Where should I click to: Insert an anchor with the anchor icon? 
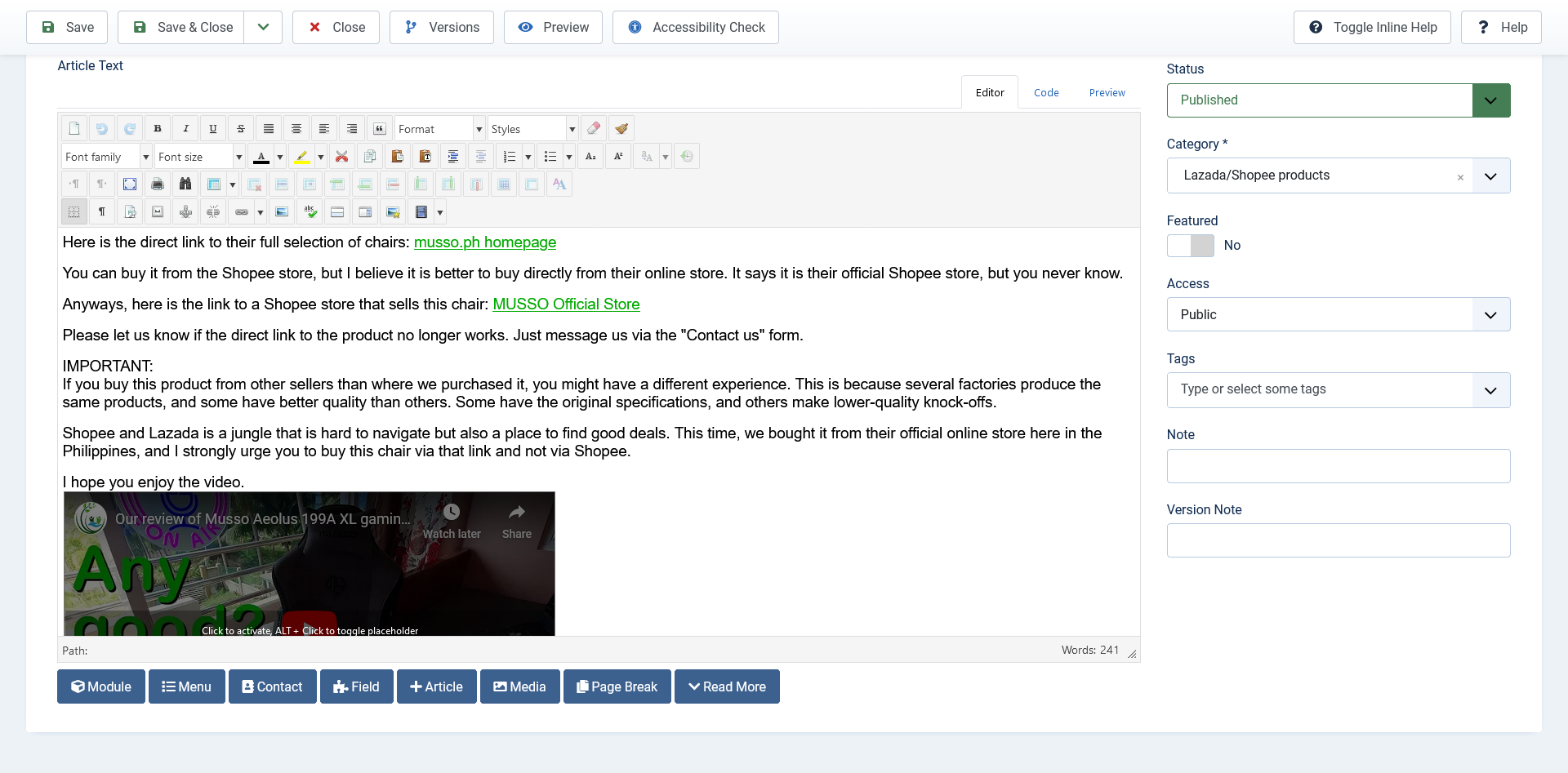(x=185, y=212)
